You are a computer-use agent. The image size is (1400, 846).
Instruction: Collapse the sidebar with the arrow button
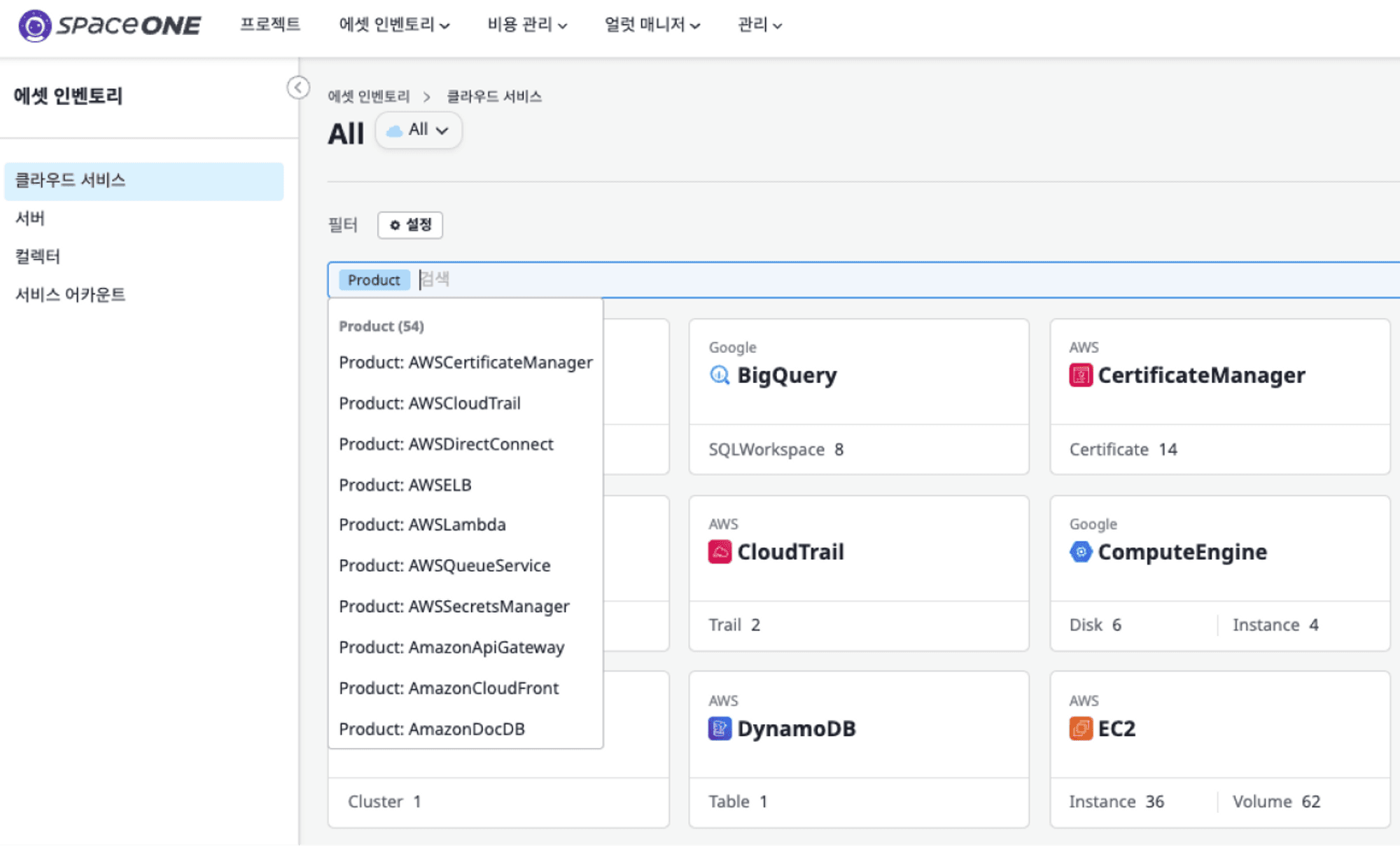[x=298, y=88]
